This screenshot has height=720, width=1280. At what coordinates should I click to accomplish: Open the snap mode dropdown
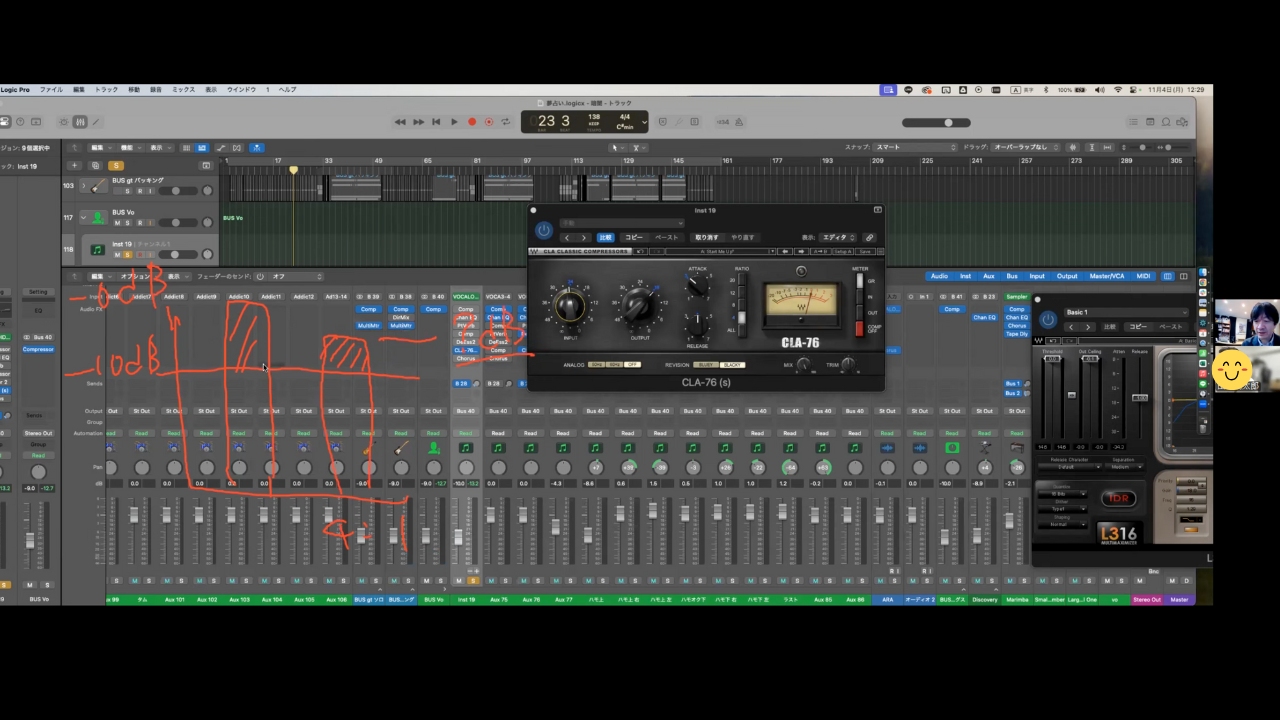tap(915, 147)
